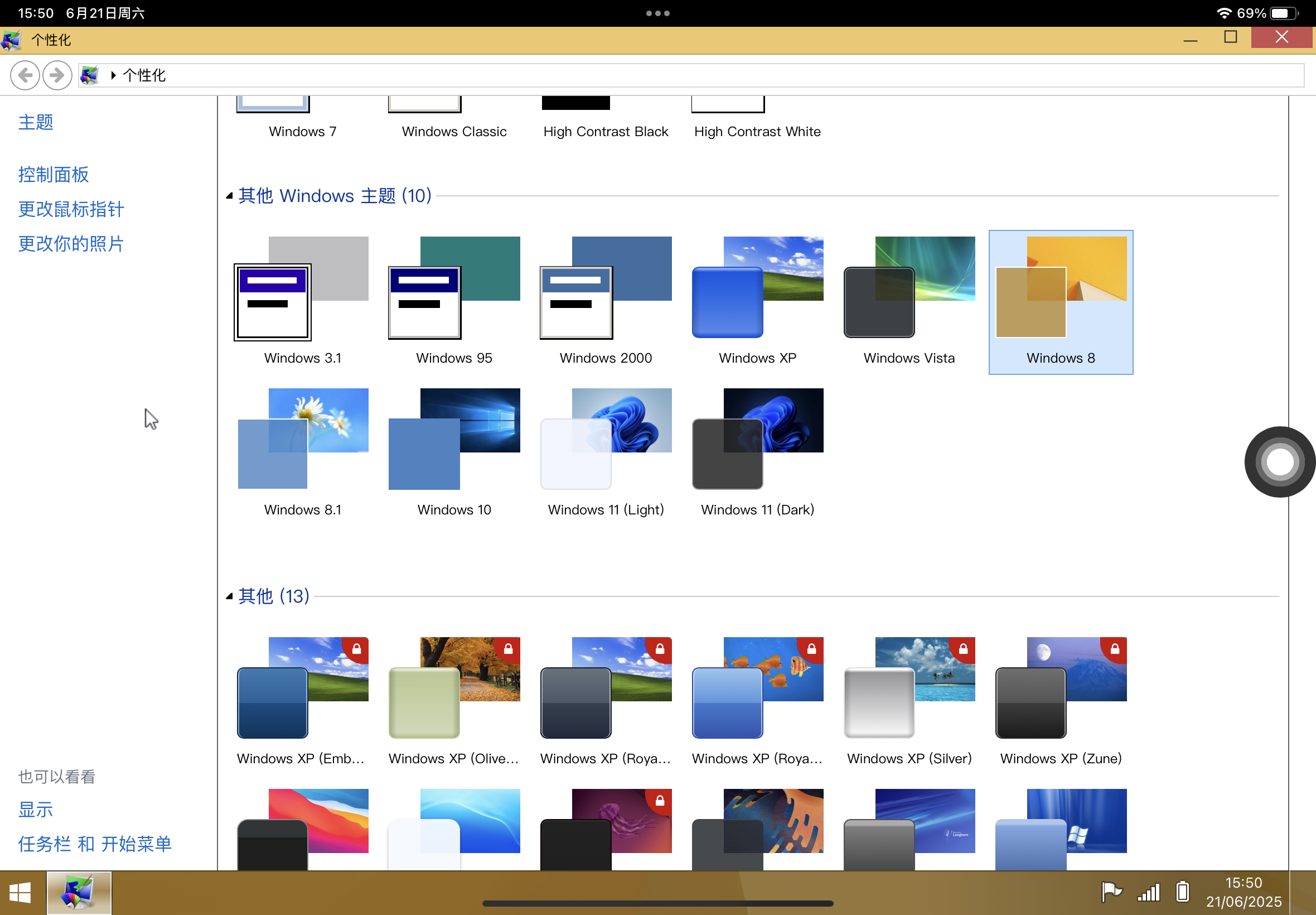Apply the Windows 95 theme
The width and height of the screenshot is (1316, 915).
(x=454, y=302)
